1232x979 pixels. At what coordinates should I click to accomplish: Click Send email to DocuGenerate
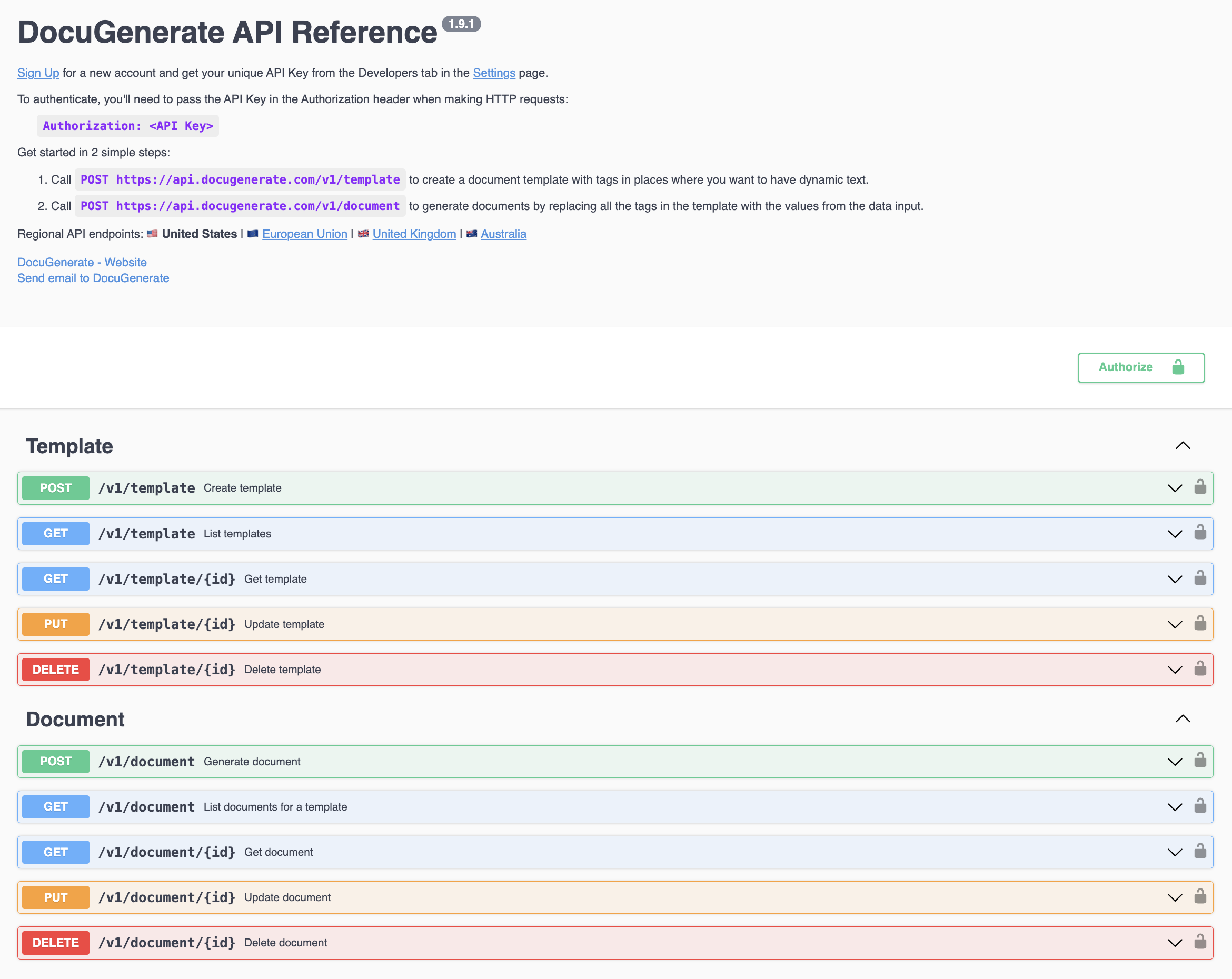[x=93, y=278]
